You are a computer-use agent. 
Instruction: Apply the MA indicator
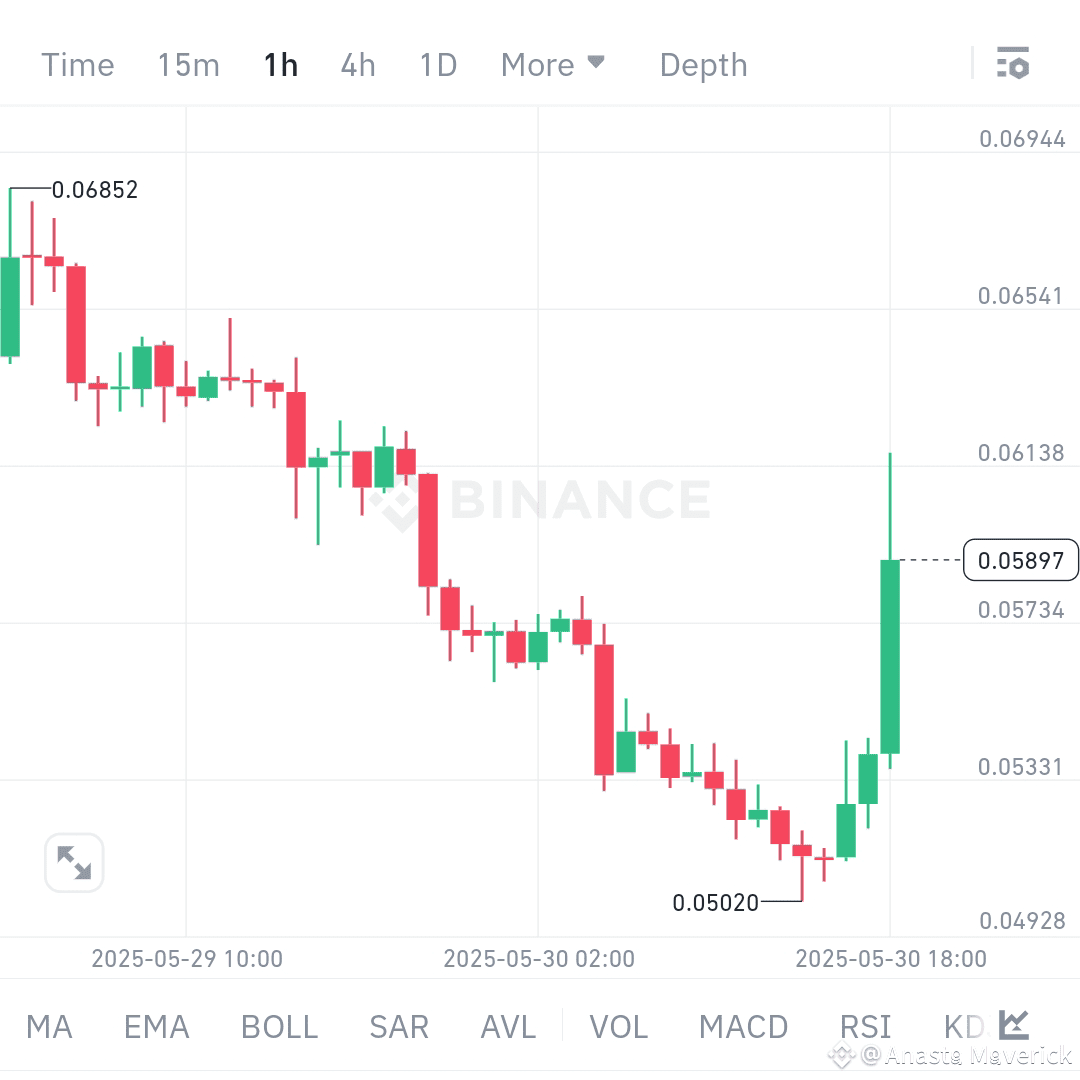48,1026
